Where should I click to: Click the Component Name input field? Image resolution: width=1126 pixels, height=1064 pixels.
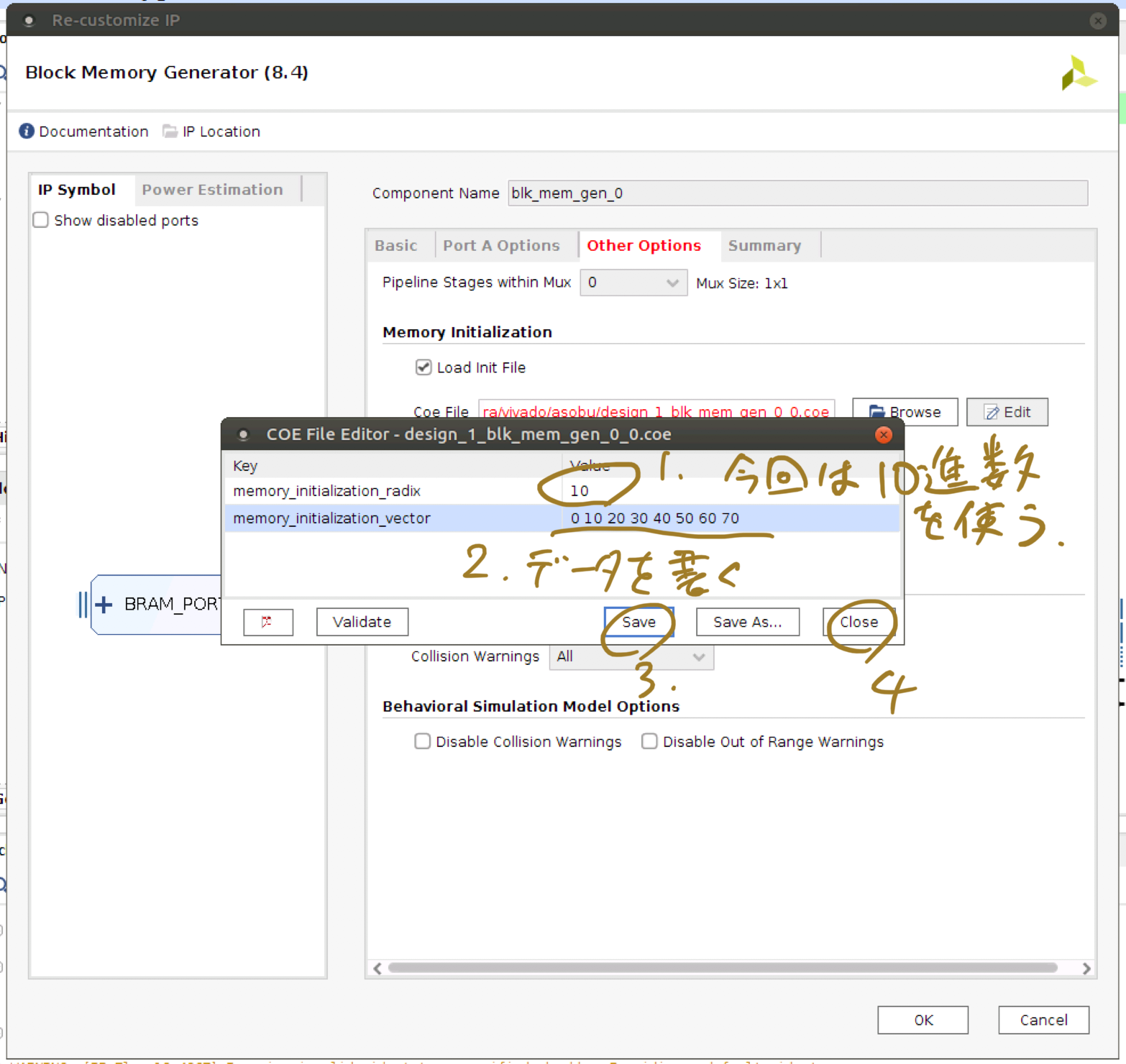point(797,193)
